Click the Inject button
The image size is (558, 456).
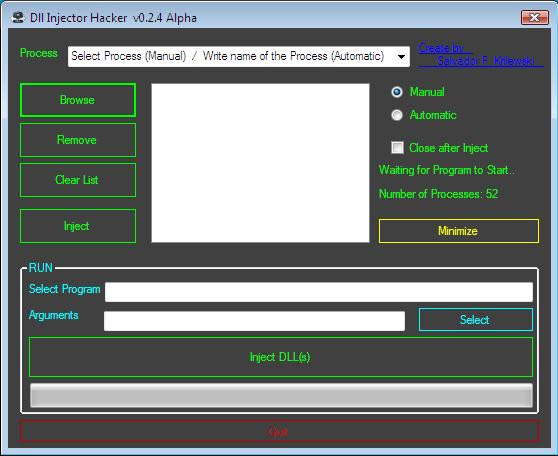click(78, 226)
